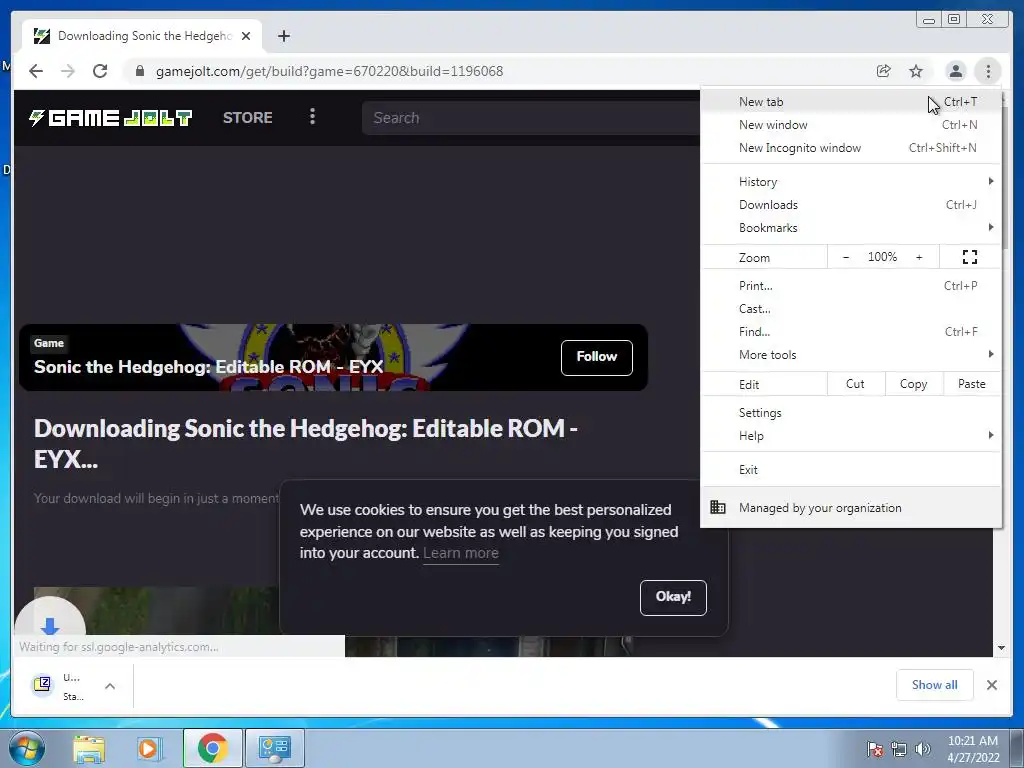The image size is (1024, 768).
Task: Choose Print... from the menu
Action: point(851,286)
